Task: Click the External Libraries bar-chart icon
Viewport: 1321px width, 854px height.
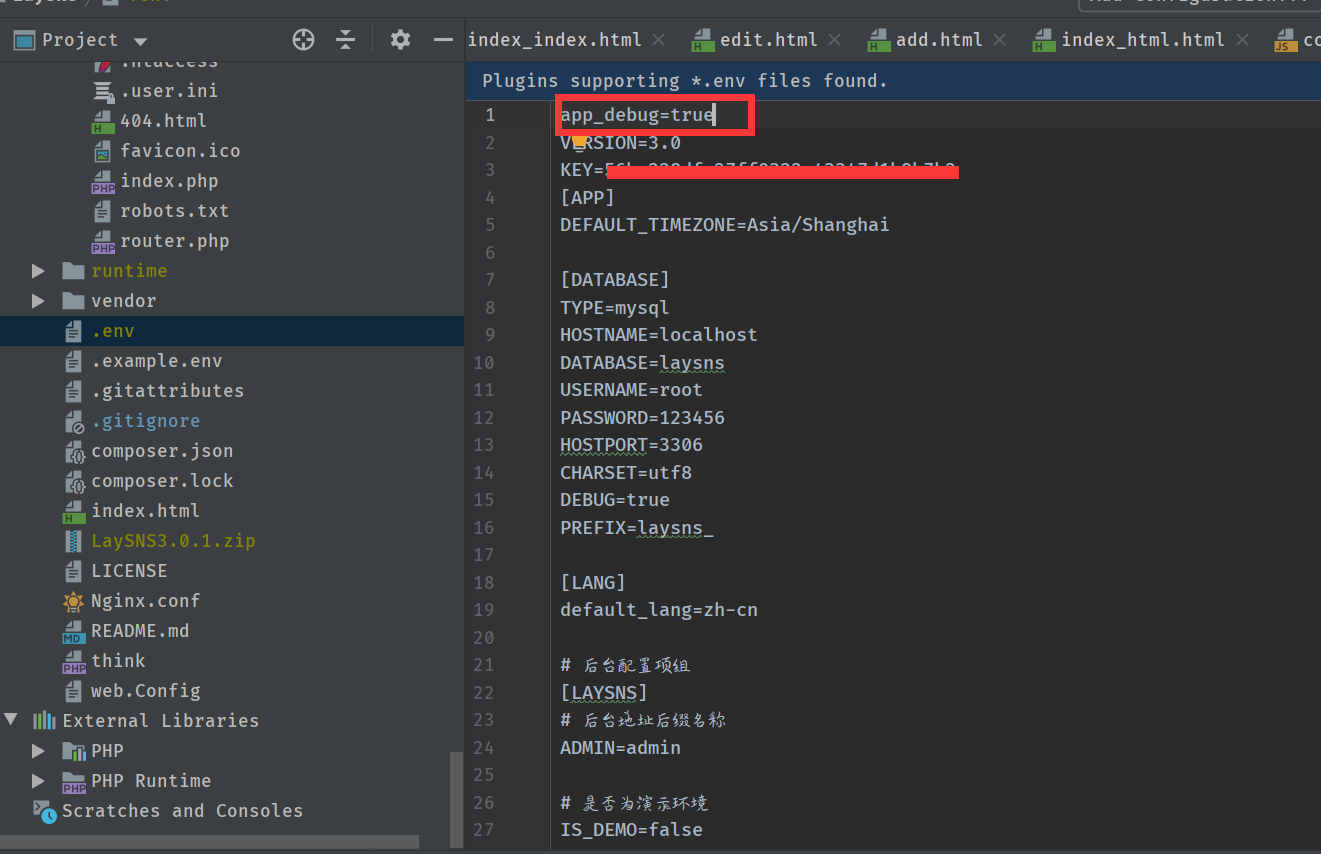Action: point(44,721)
